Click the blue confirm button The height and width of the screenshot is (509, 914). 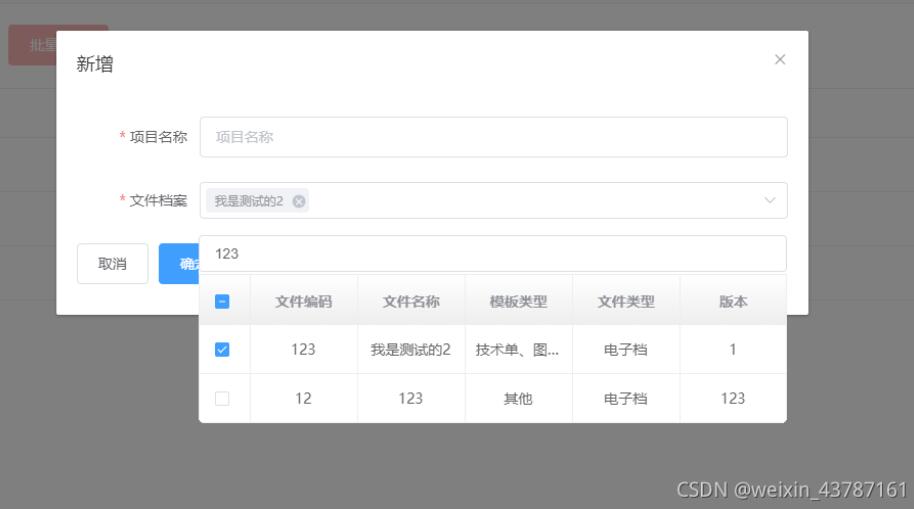point(179,264)
